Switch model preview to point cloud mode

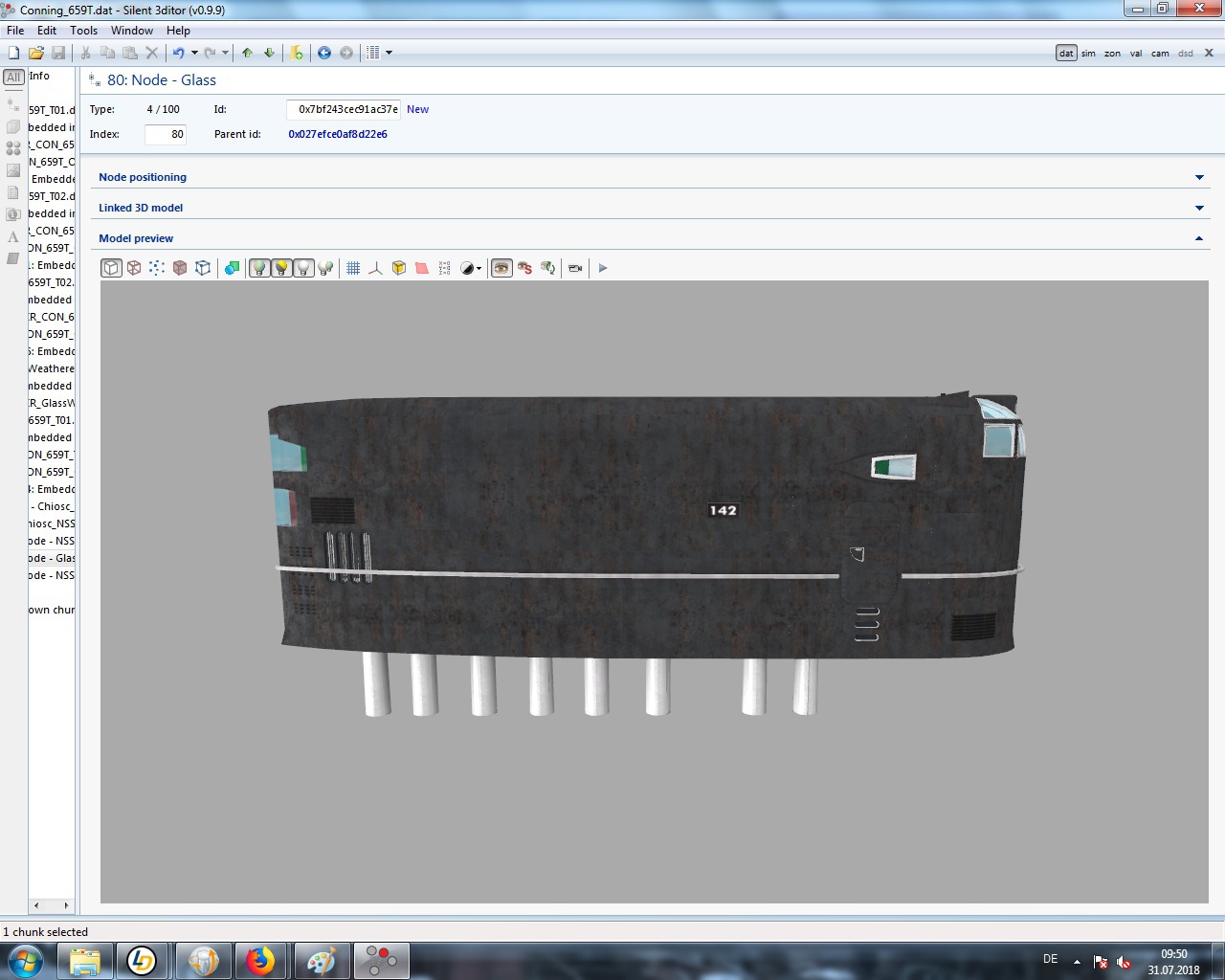tap(157, 268)
